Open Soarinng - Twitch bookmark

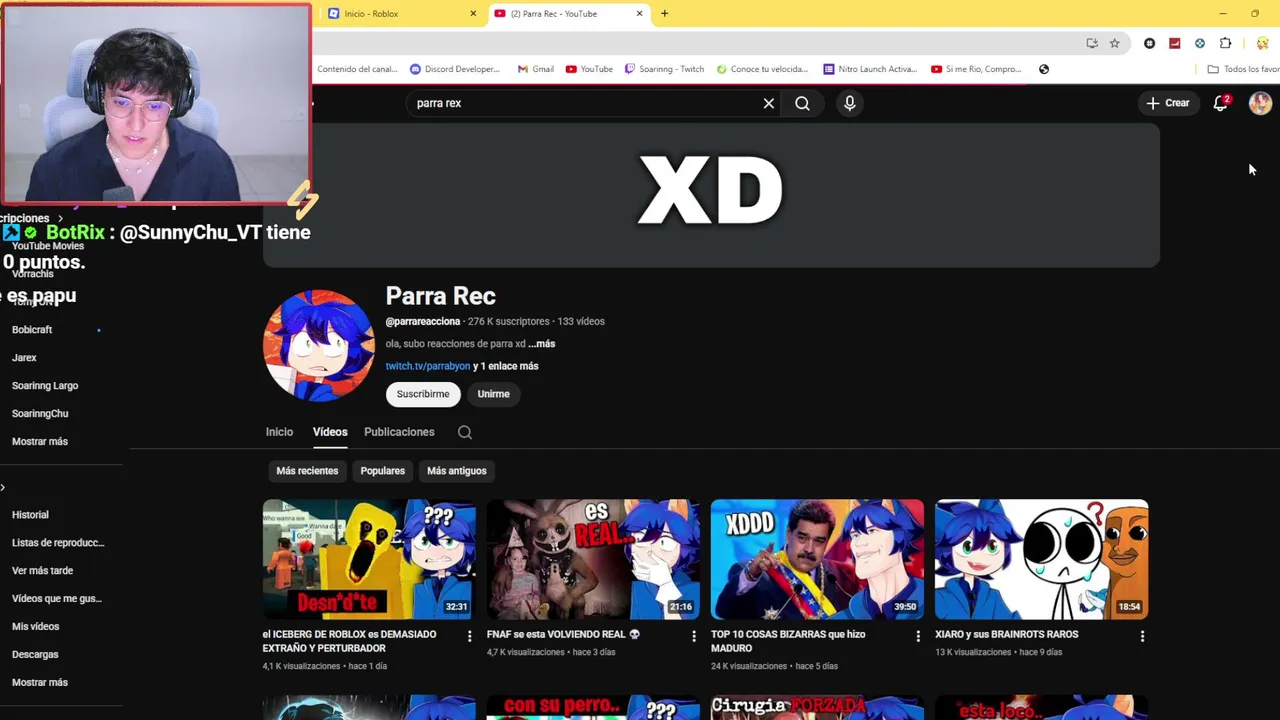[x=664, y=69]
